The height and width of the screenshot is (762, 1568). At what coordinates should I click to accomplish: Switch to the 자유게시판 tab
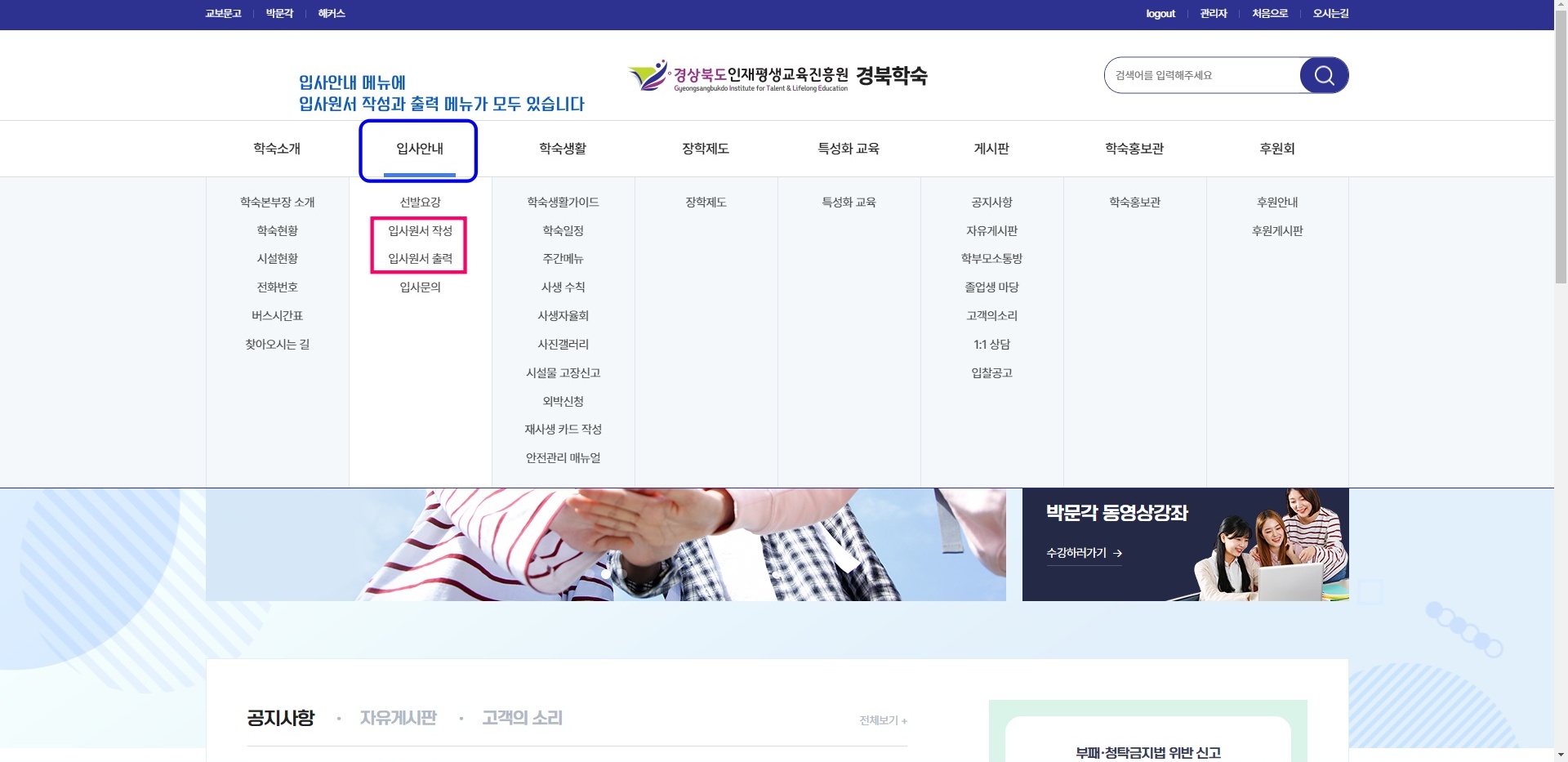click(398, 718)
